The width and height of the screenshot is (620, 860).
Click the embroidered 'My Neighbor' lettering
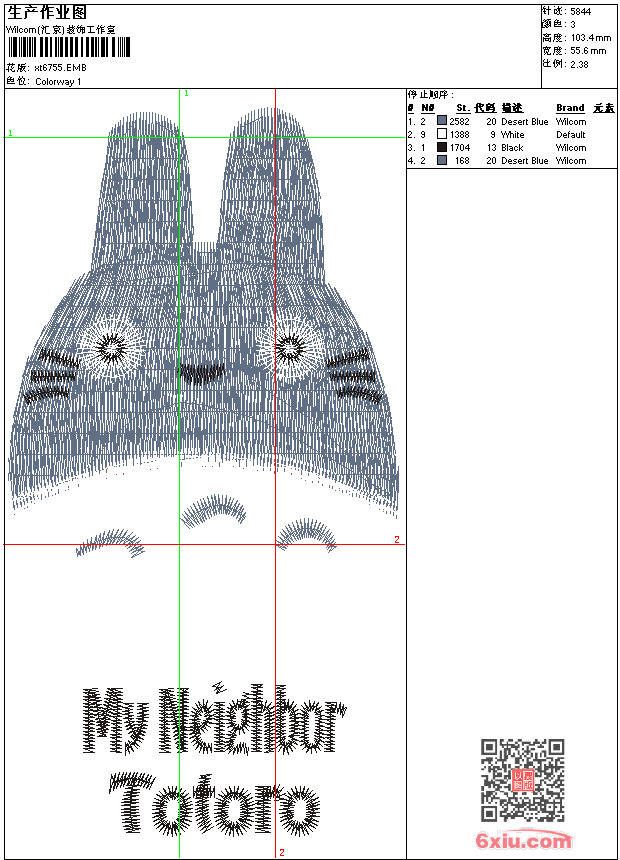[x=214, y=720]
